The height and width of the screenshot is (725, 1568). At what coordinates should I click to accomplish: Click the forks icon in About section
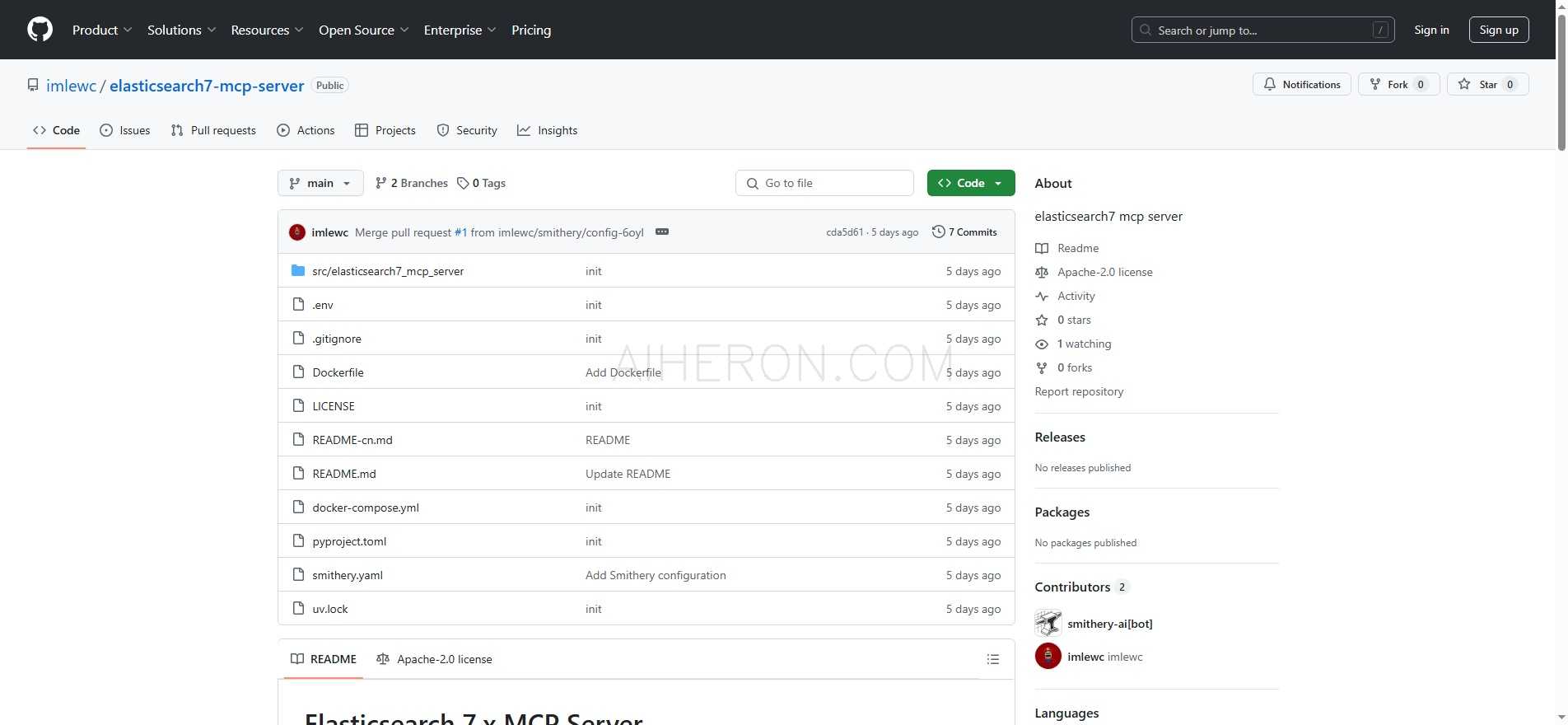coord(1042,367)
